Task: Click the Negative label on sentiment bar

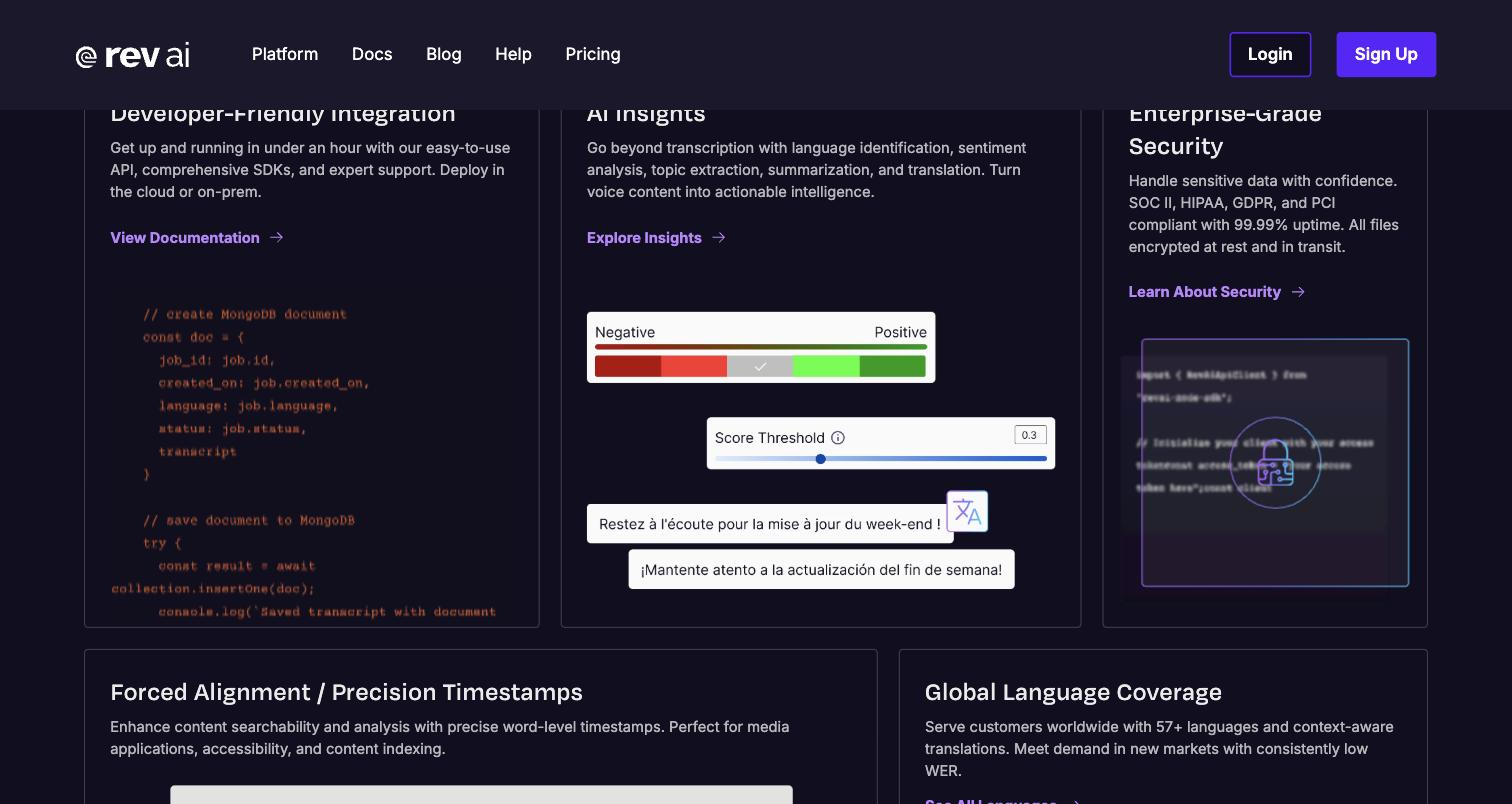Action: (x=625, y=332)
